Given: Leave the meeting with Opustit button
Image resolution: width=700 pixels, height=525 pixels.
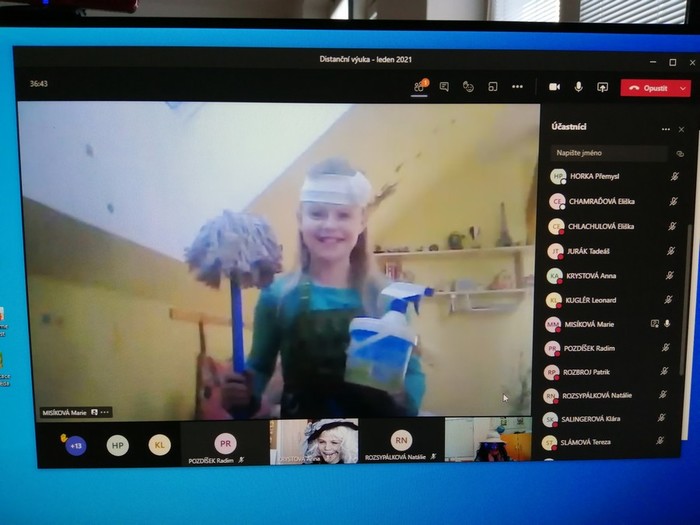Looking at the screenshot, I should coord(649,88).
